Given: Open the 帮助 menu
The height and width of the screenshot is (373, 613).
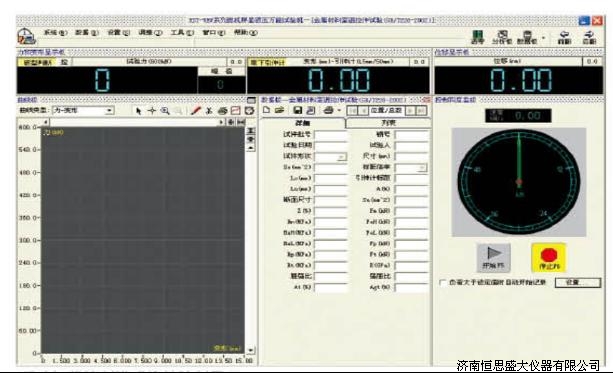Looking at the screenshot, I should (x=245, y=33).
